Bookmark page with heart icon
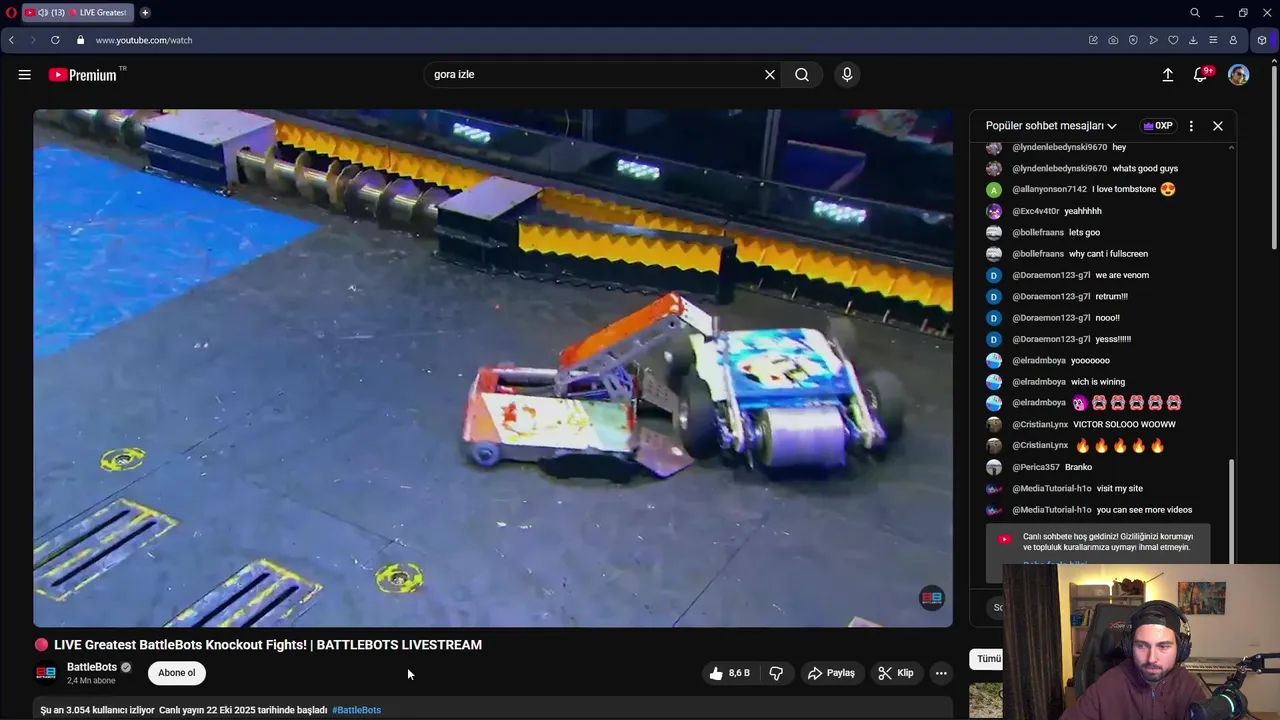 pos(1173,40)
